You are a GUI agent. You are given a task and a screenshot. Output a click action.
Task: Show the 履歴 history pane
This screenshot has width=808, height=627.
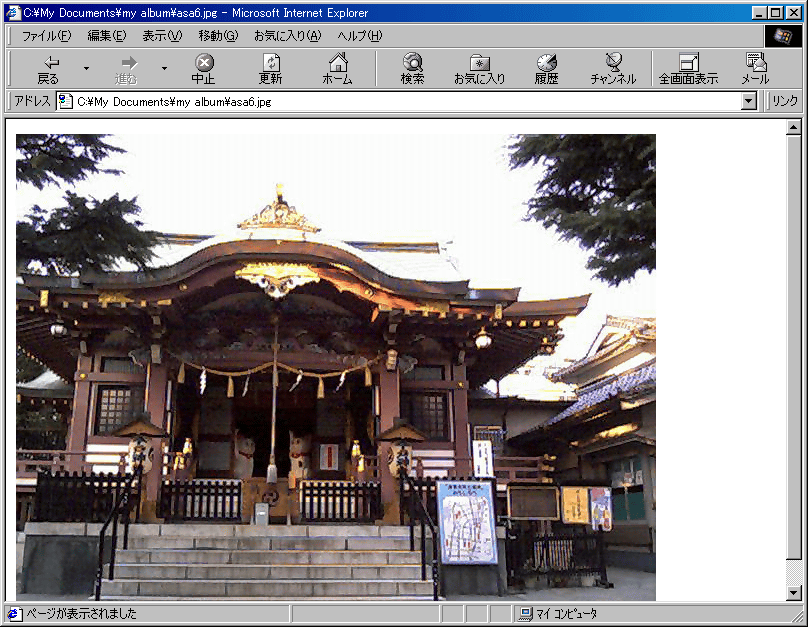(x=546, y=69)
